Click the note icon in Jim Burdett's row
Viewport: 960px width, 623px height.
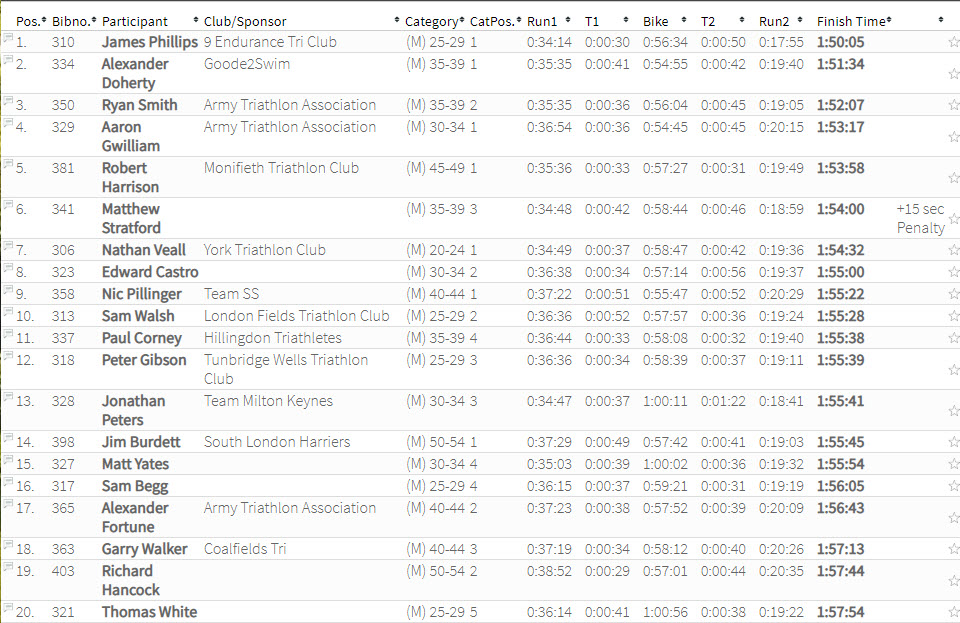pos(8,438)
